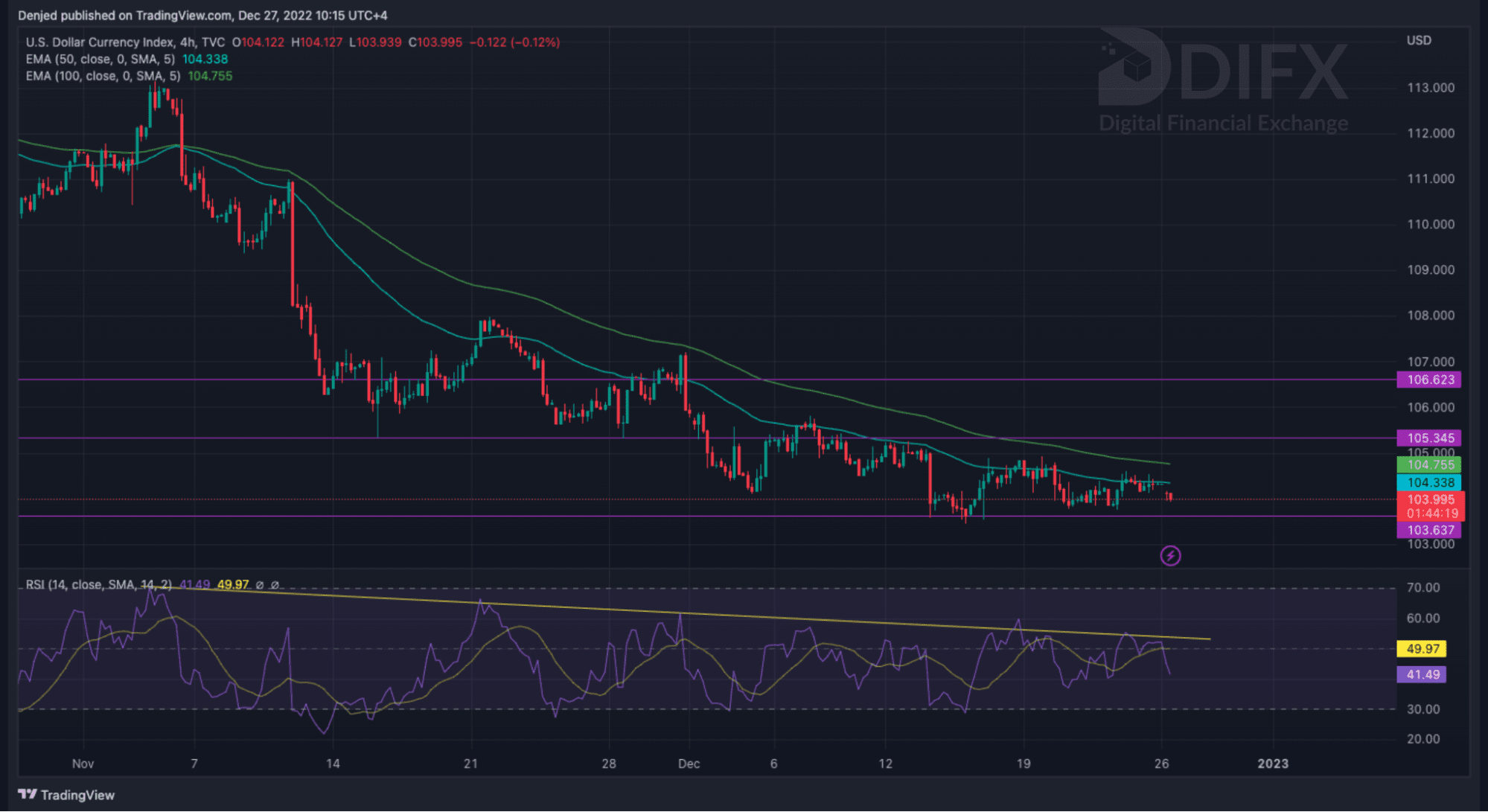The height and width of the screenshot is (812, 1488).
Task: Click the Digital Financial Exchange text
Action: click(x=1223, y=123)
